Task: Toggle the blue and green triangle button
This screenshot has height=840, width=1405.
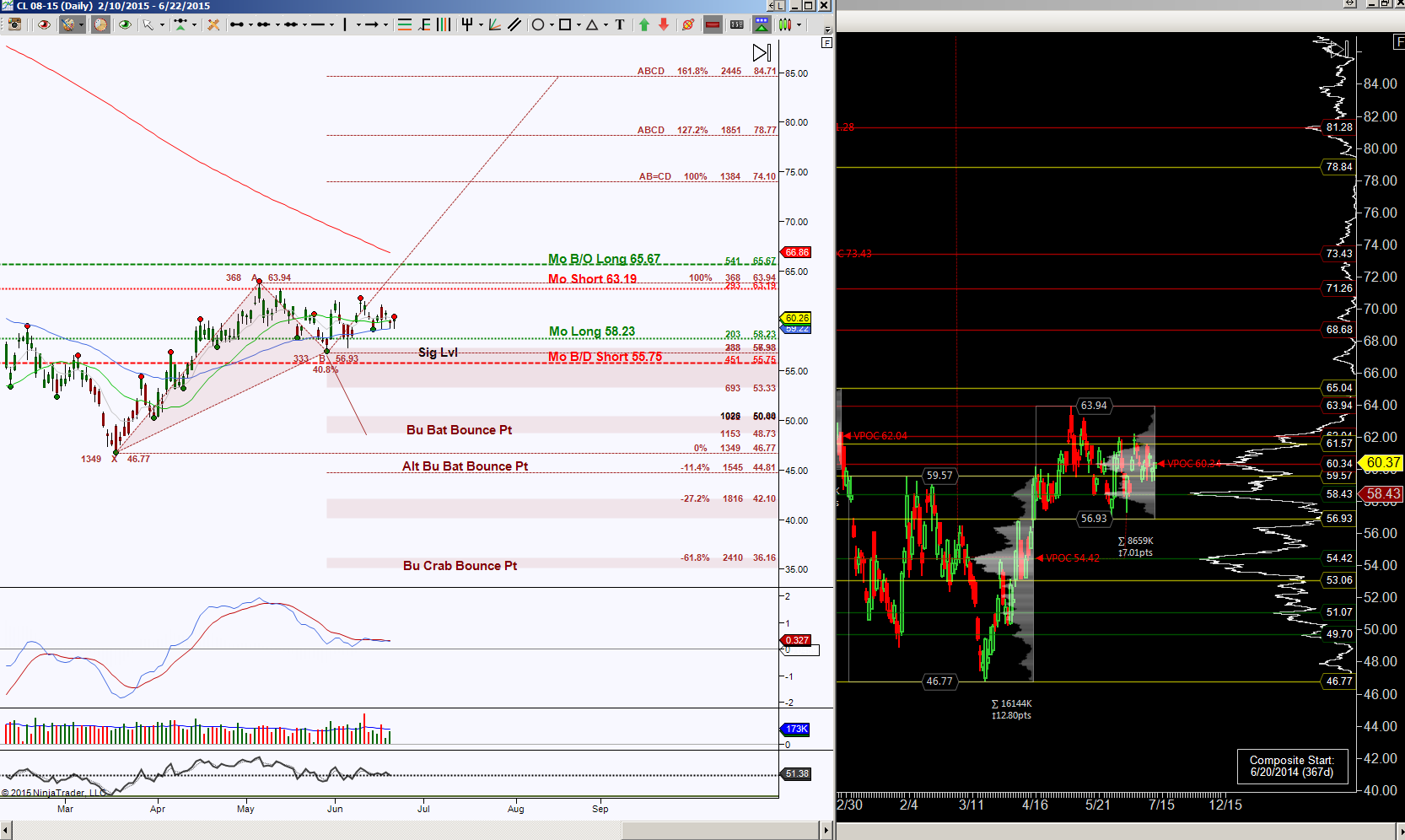Action: coord(762,24)
